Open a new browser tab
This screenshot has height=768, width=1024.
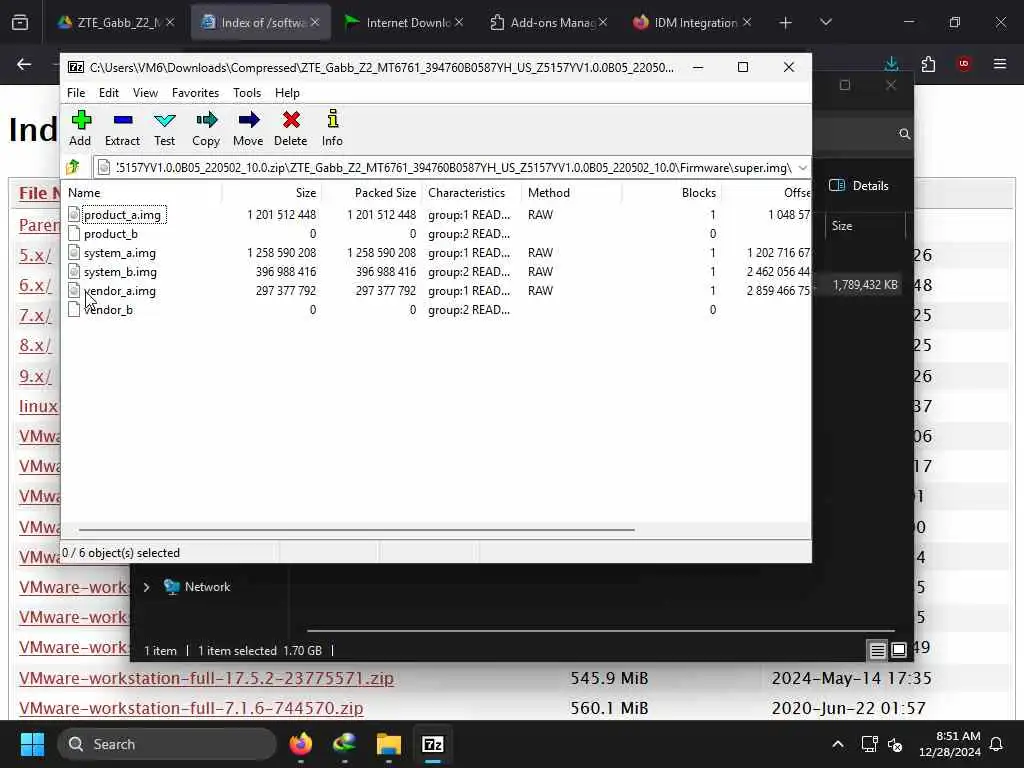click(x=786, y=23)
